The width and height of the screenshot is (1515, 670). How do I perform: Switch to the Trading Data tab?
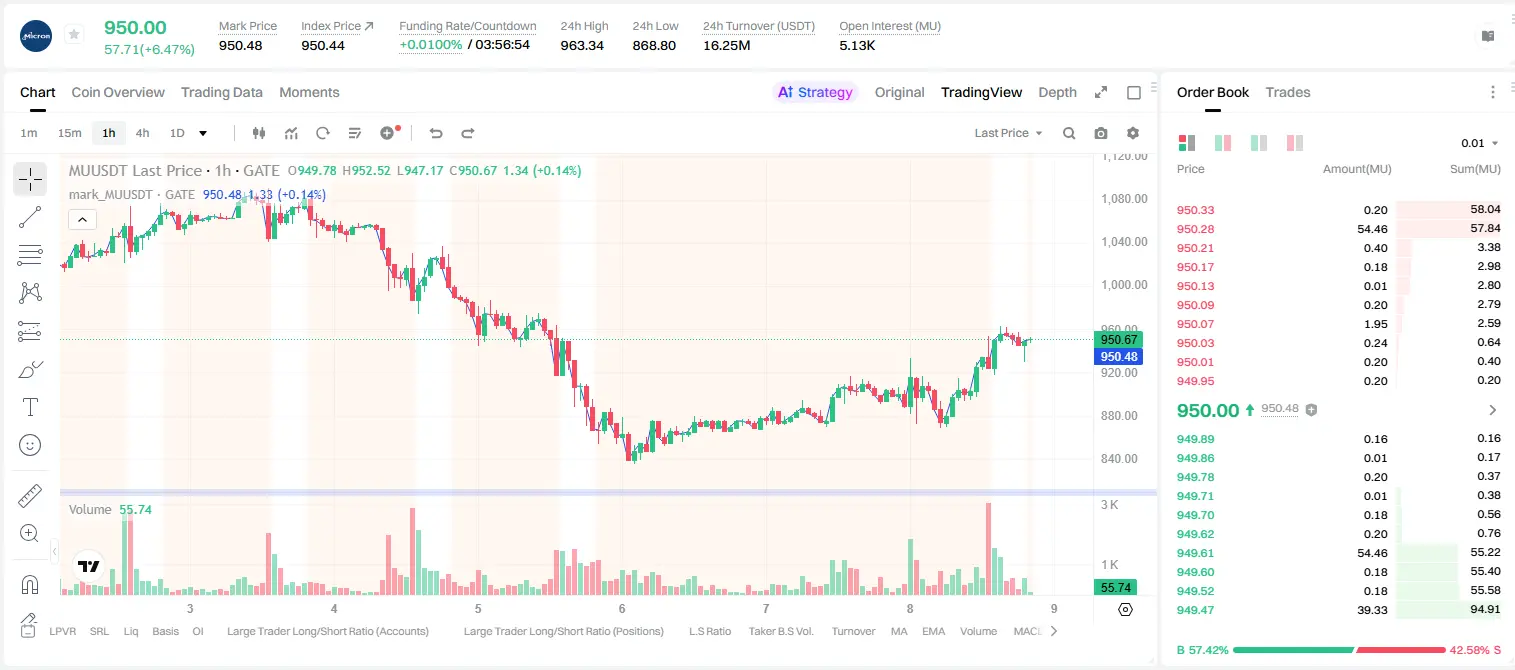click(222, 92)
